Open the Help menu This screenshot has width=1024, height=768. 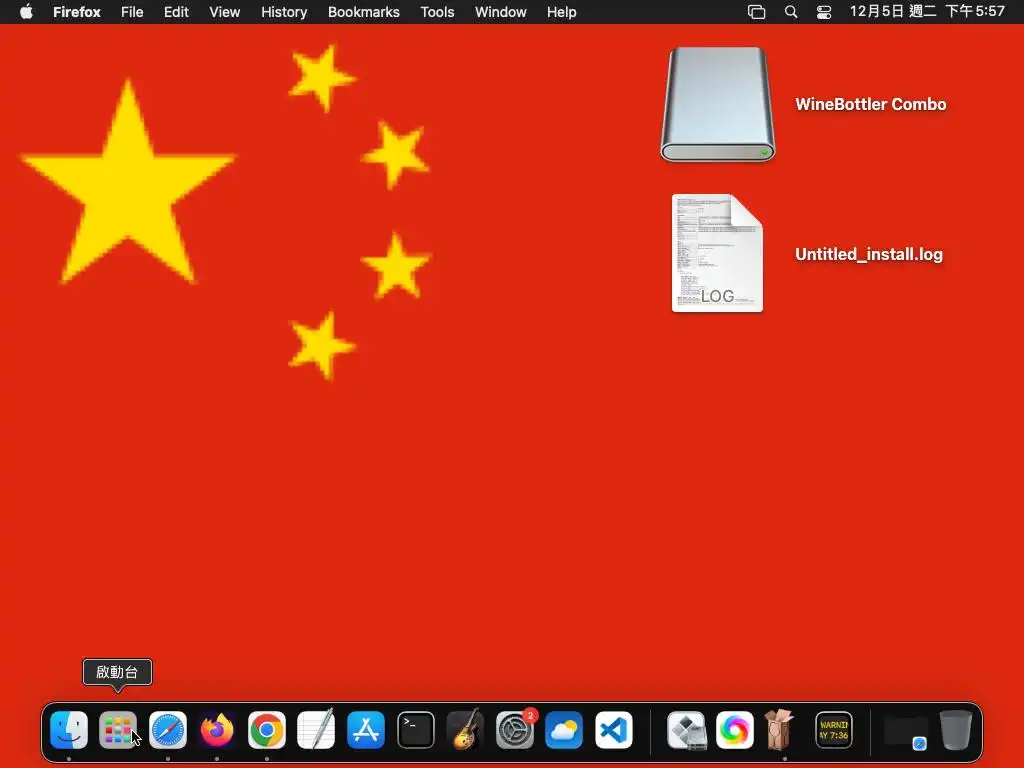[x=562, y=12]
